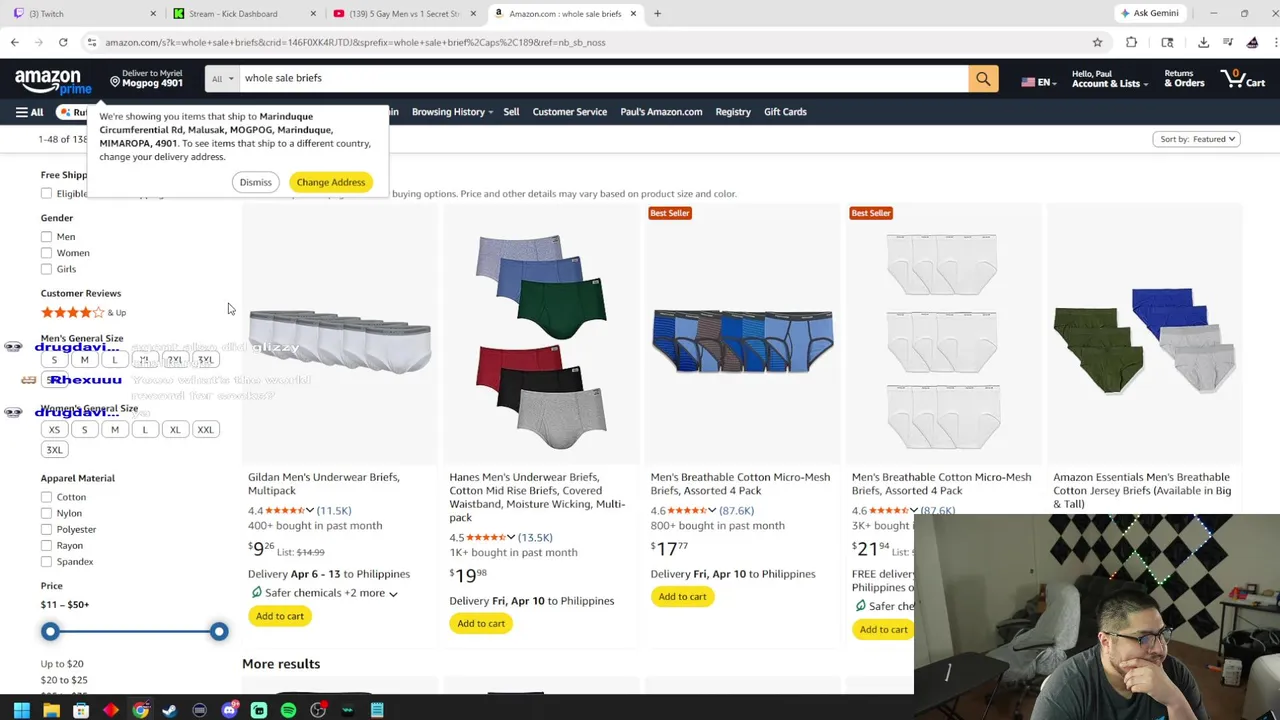Expand the search category All dropdown

click(x=222, y=78)
